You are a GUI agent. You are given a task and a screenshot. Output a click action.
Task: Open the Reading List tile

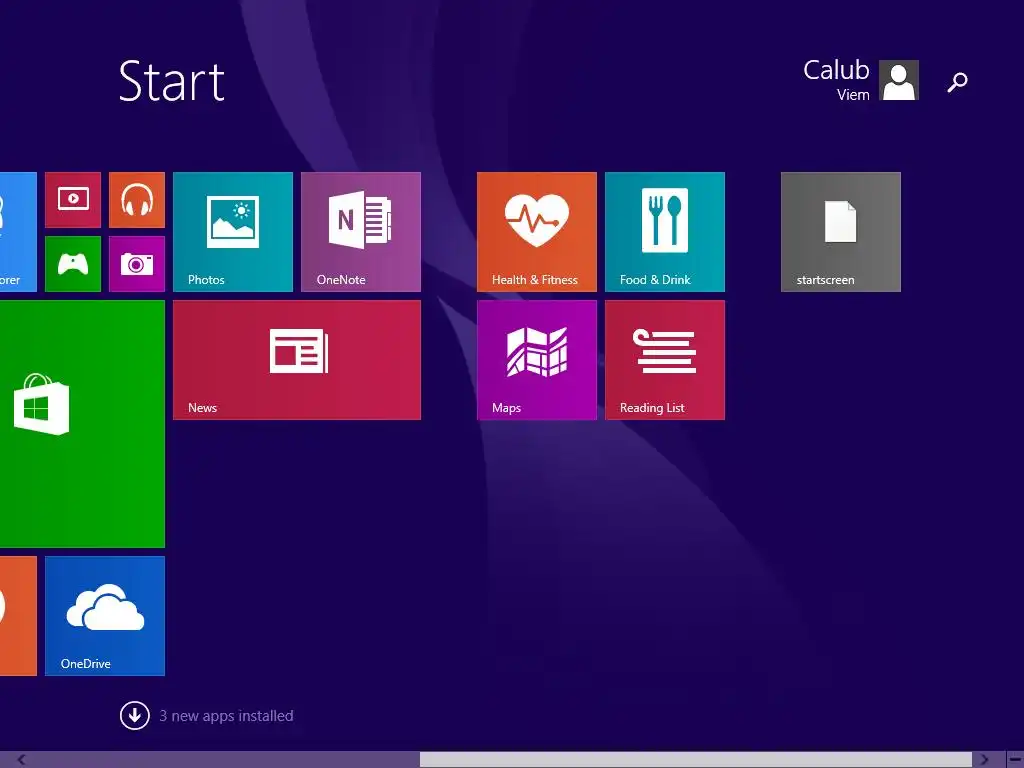click(x=664, y=360)
